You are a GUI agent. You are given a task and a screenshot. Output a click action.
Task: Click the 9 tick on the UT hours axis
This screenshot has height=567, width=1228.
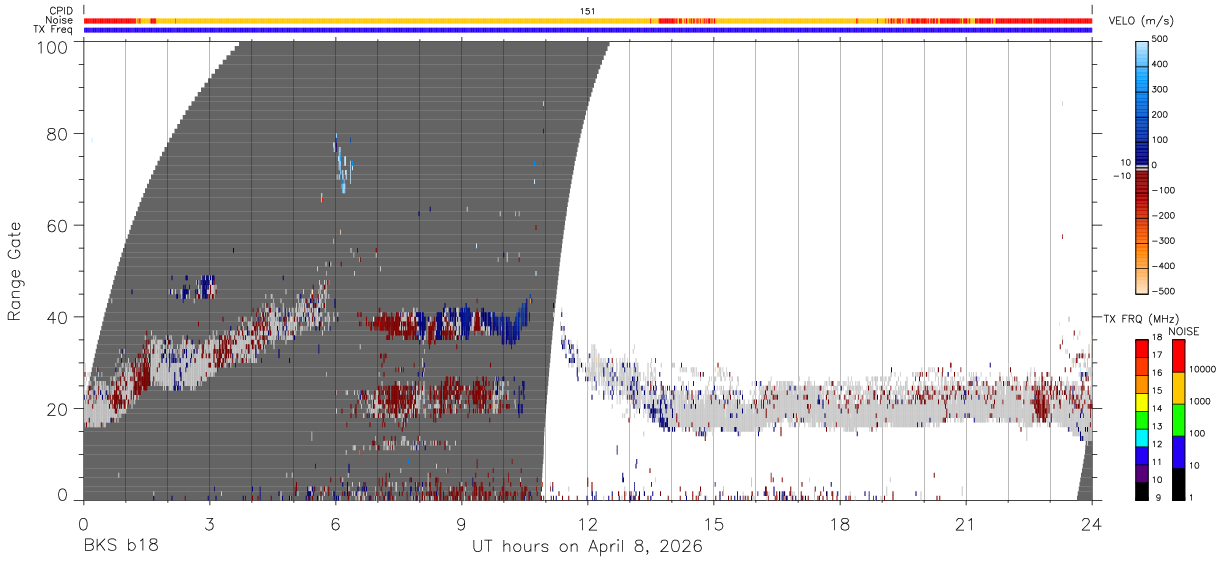click(461, 523)
